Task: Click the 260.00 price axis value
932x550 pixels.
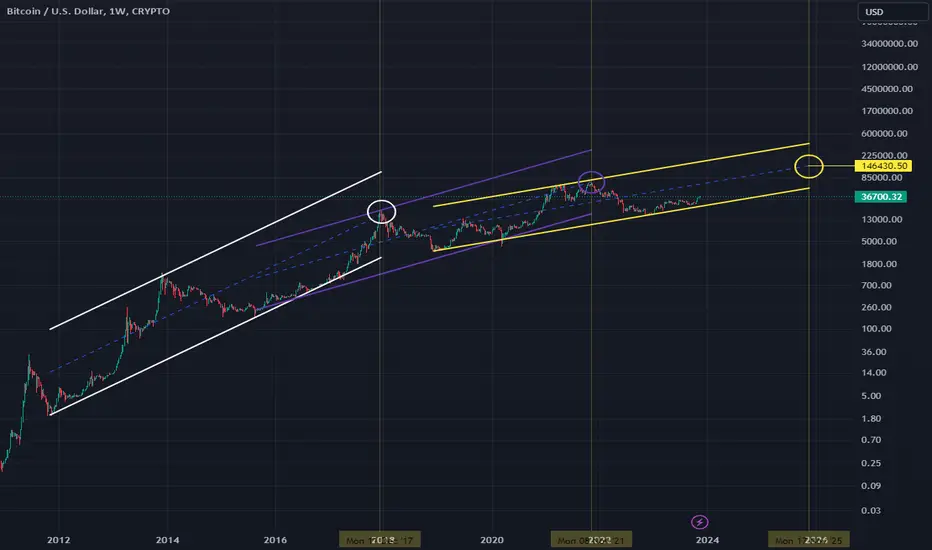Action: [x=877, y=307]
